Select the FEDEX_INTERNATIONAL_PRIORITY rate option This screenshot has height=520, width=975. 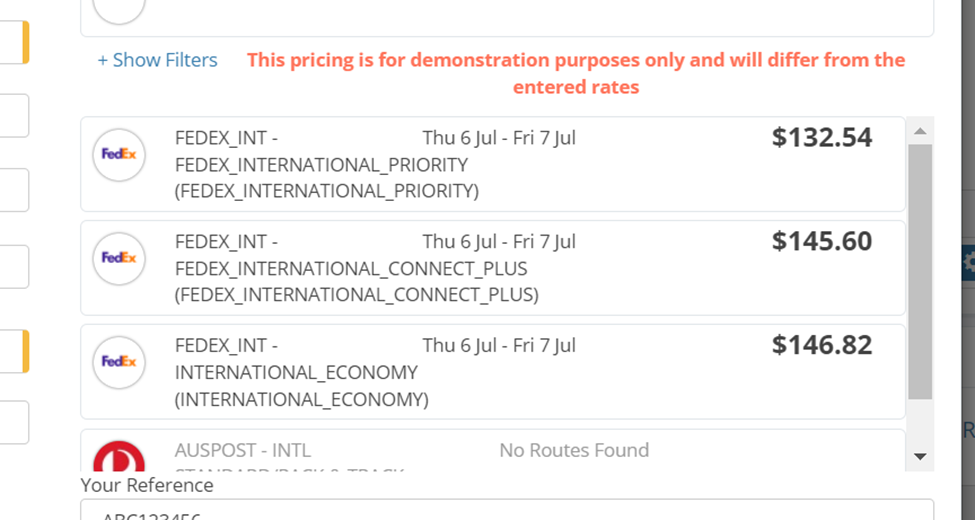[x=321, y=164]
